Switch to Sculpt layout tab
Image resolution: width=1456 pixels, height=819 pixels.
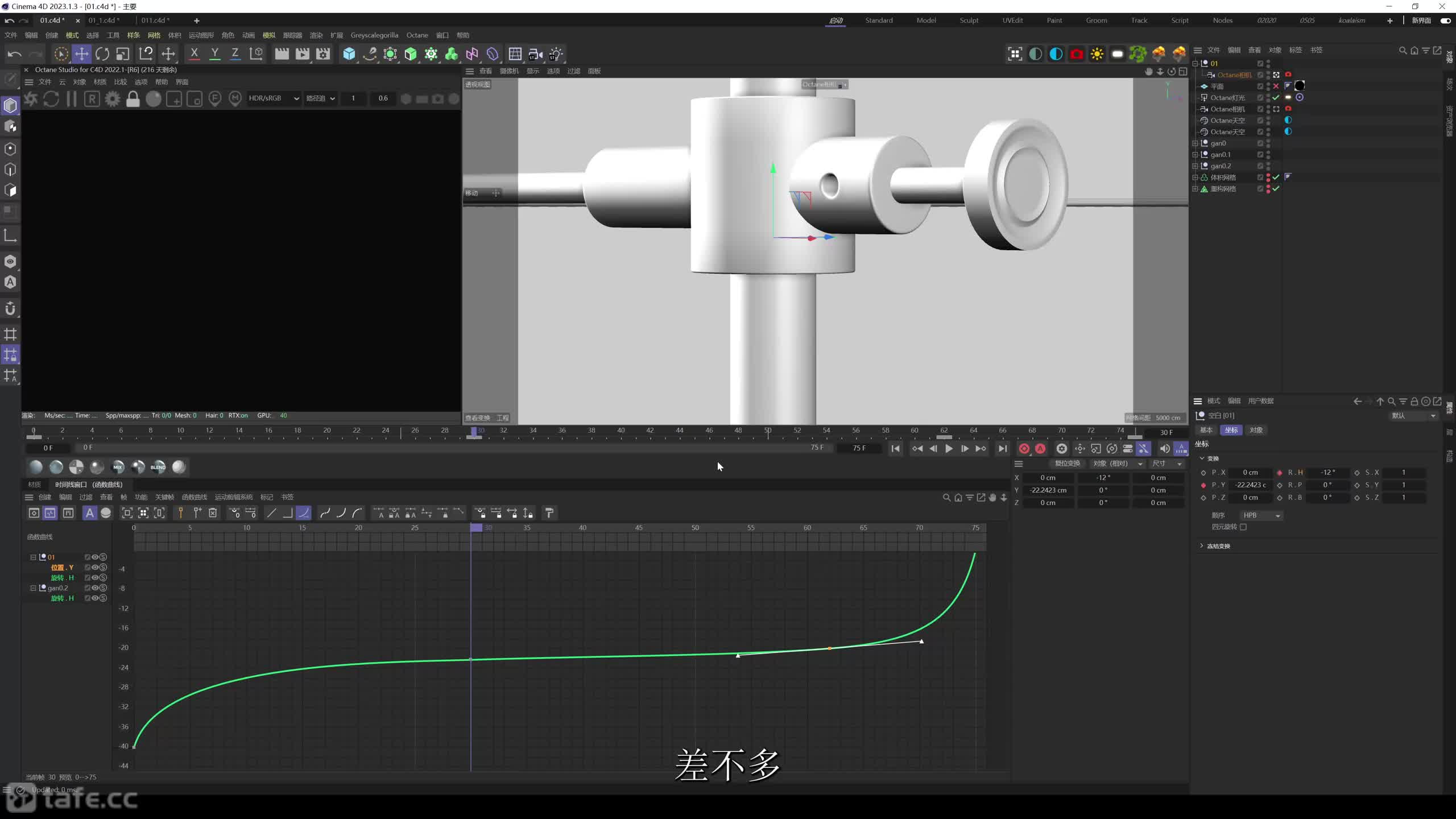969,20
